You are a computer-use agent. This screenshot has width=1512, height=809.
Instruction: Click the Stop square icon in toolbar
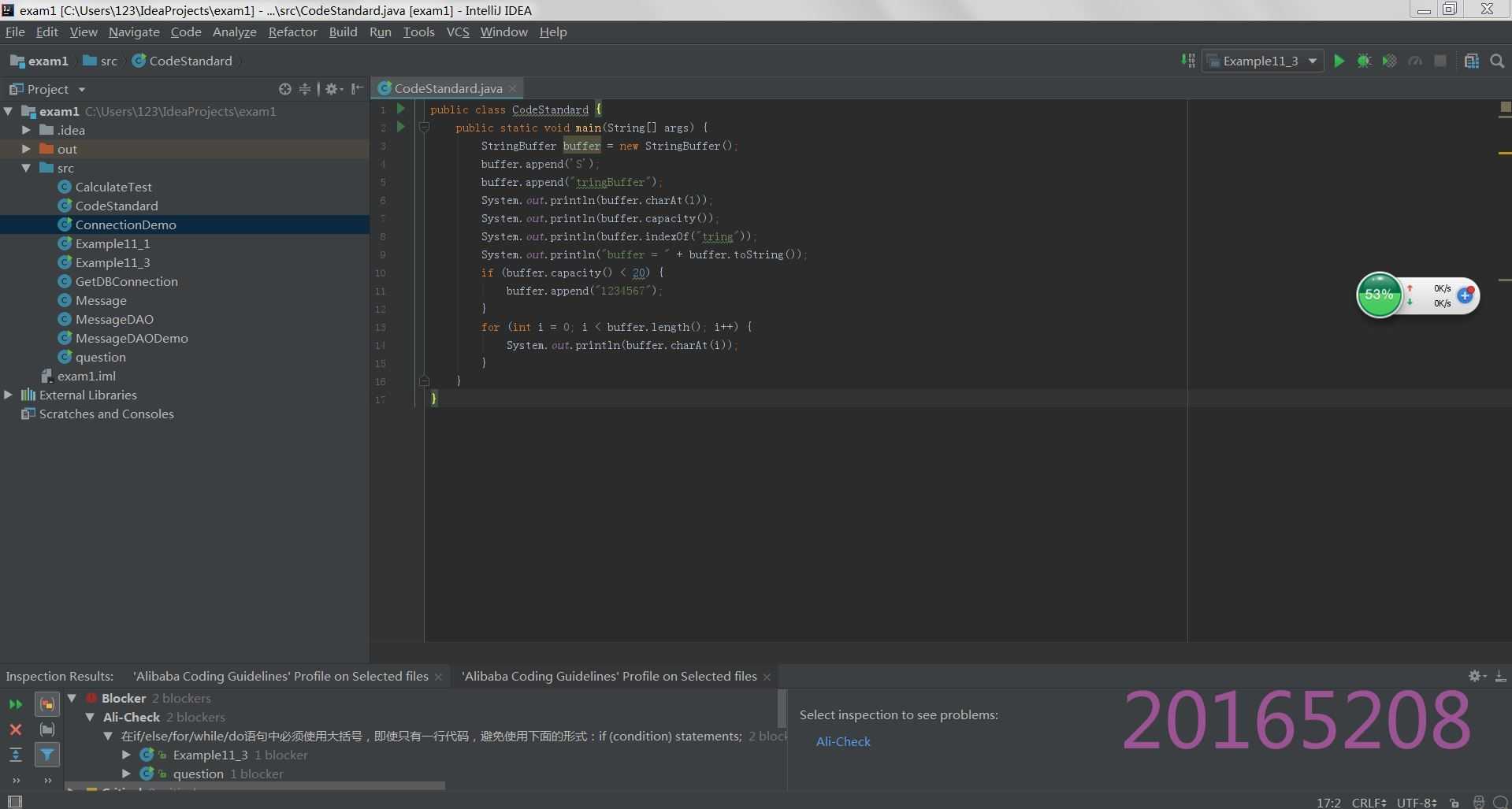(1440, 61)
